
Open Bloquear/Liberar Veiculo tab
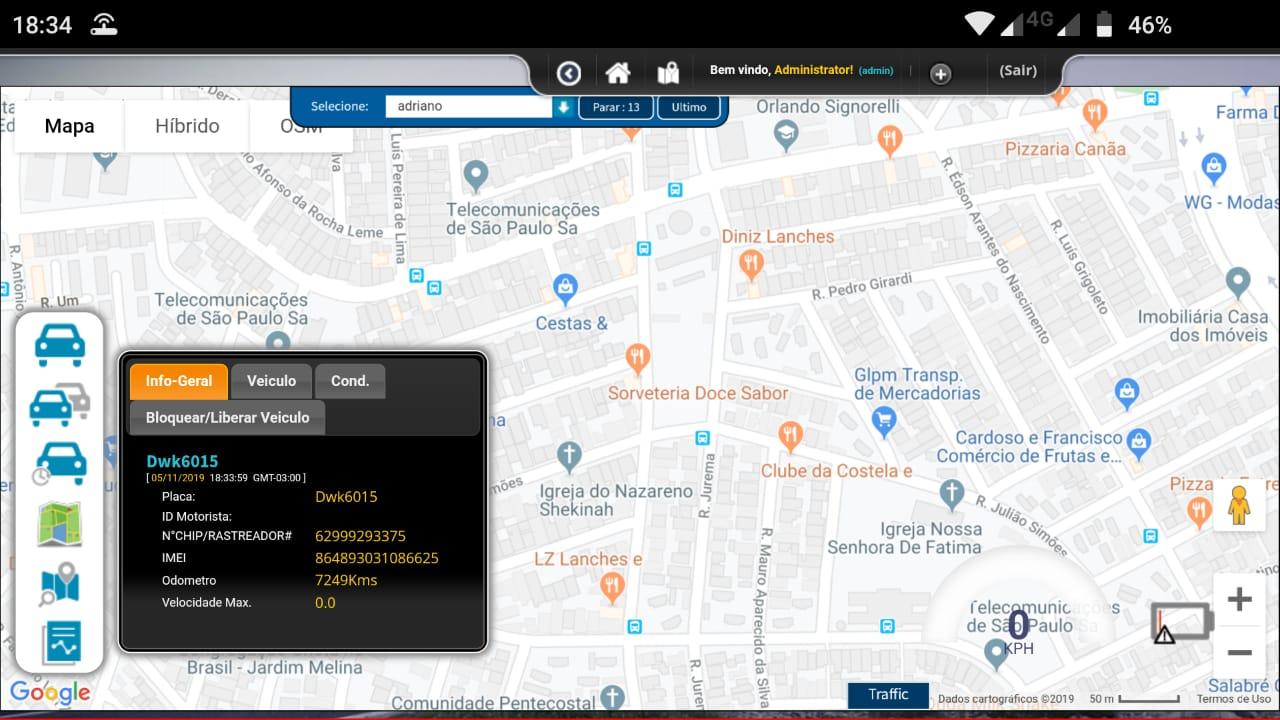click(x=227, y=418)
